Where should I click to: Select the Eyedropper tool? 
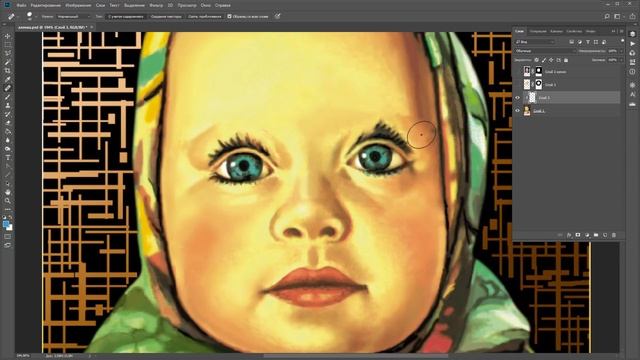pyautogui.click(x=7, y=79)
